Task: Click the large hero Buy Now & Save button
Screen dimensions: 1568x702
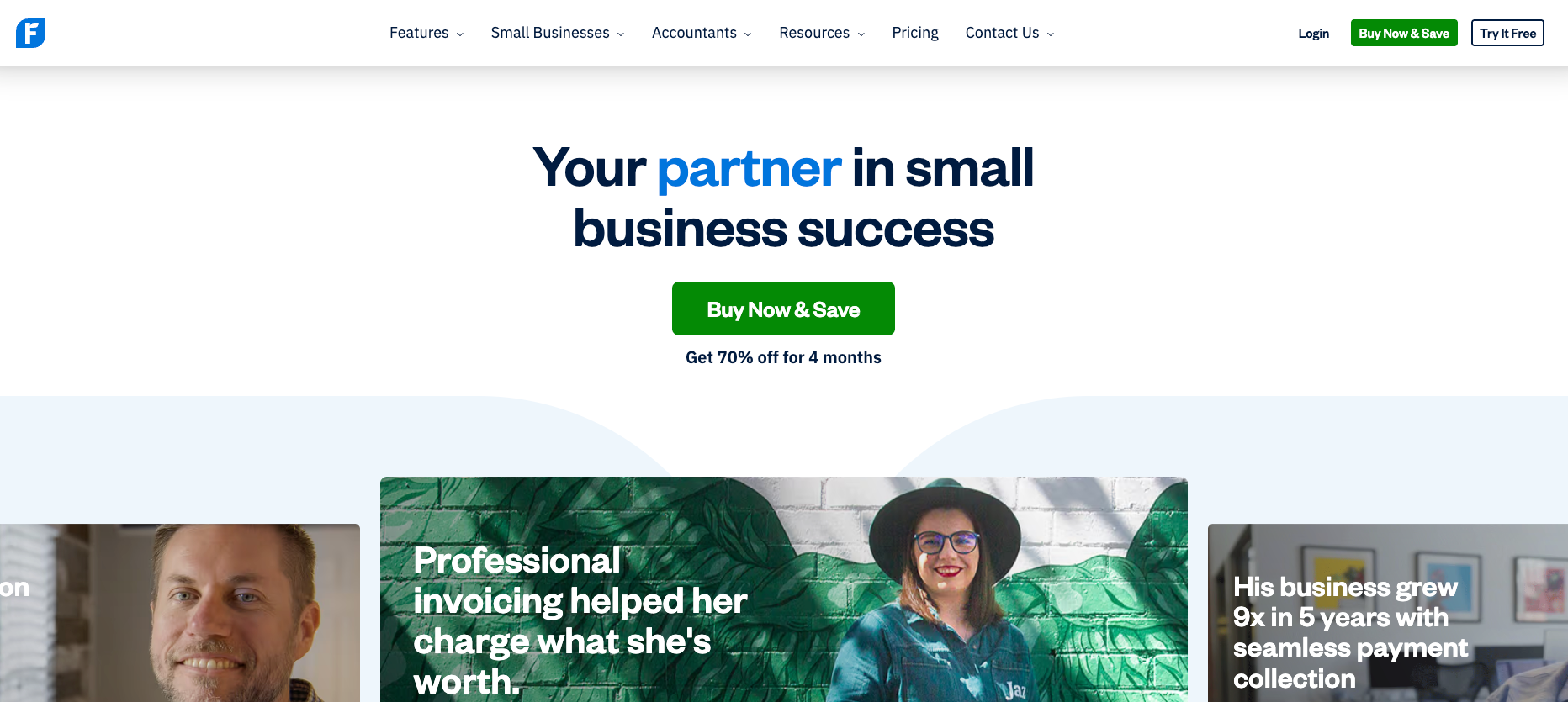Action: (x=783, y=309)
